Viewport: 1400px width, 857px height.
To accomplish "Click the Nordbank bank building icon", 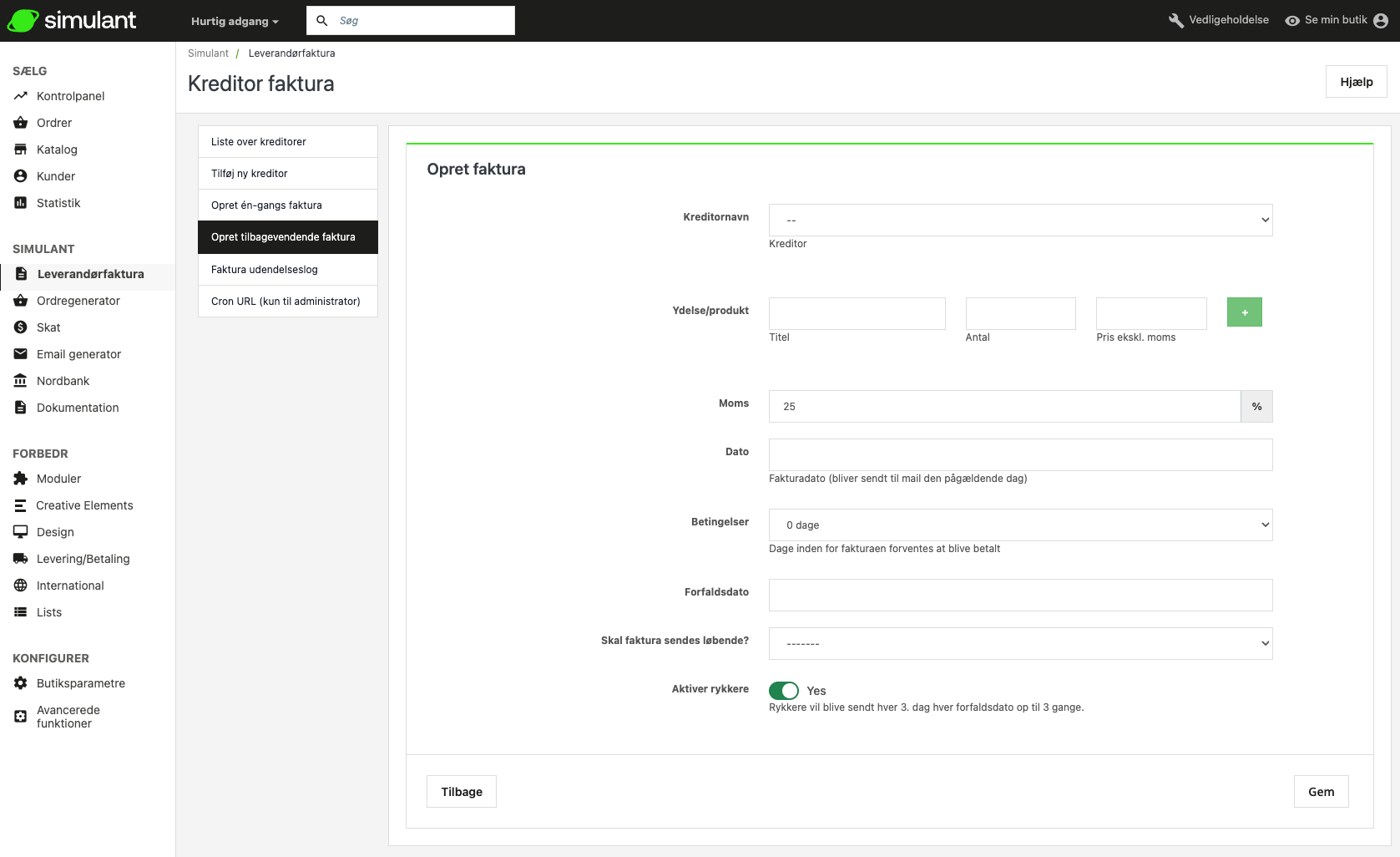I will point(20,381).
